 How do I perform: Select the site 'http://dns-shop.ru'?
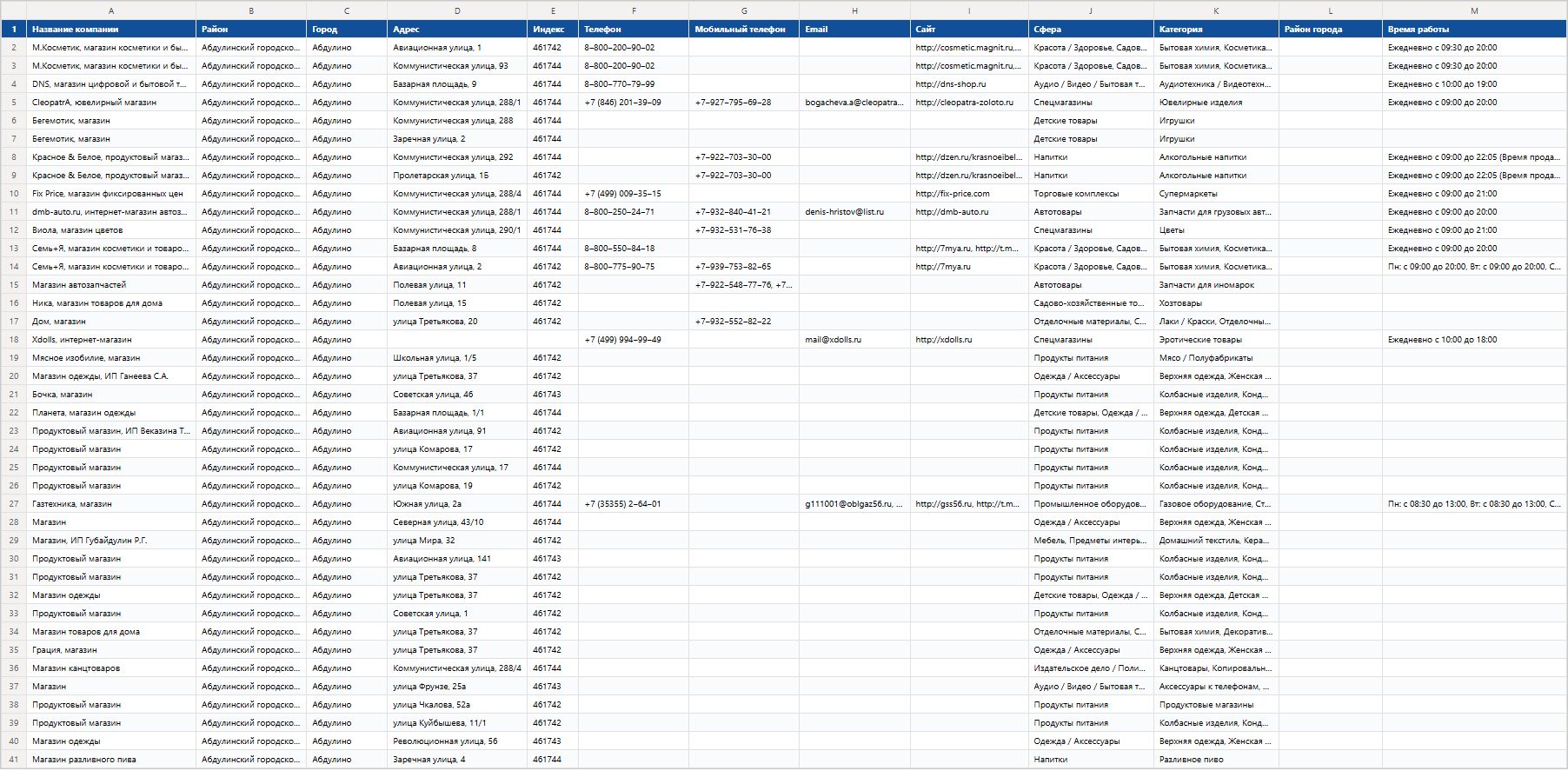point(969,83)
